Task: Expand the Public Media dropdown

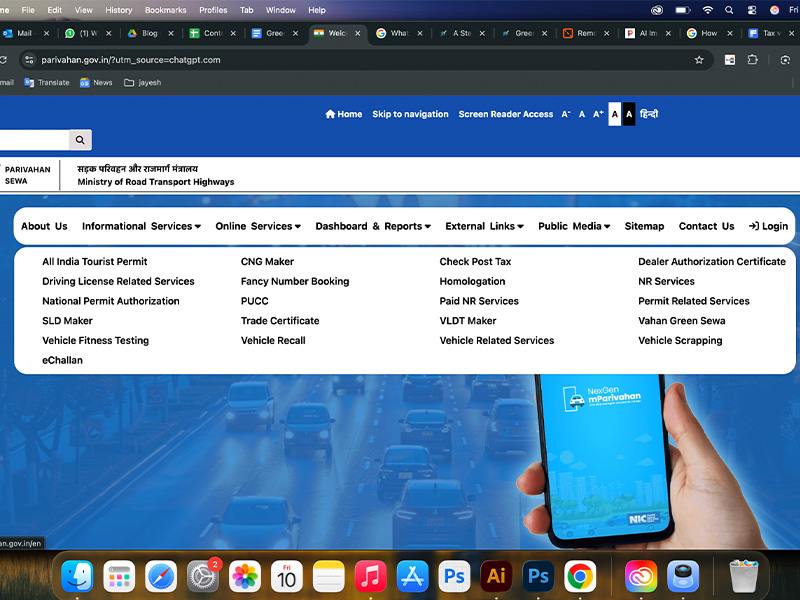Action: [572, 226]
